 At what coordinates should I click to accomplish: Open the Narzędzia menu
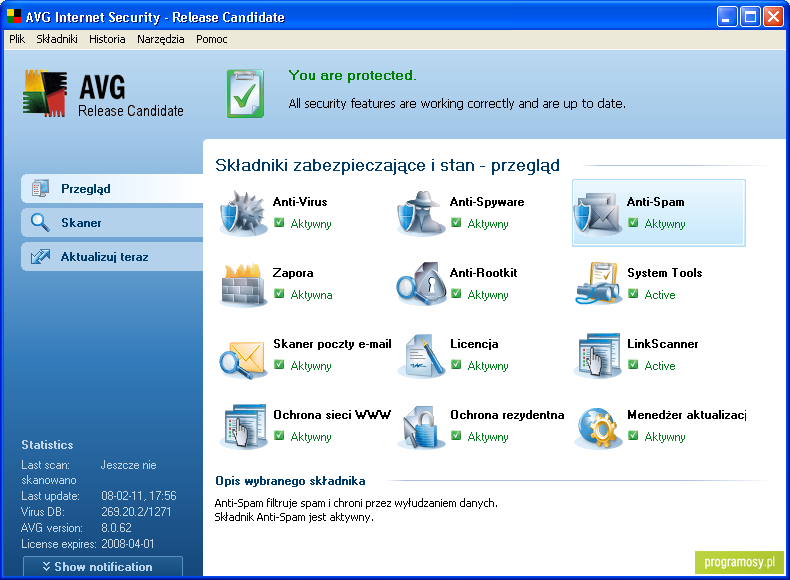(161, 39)
